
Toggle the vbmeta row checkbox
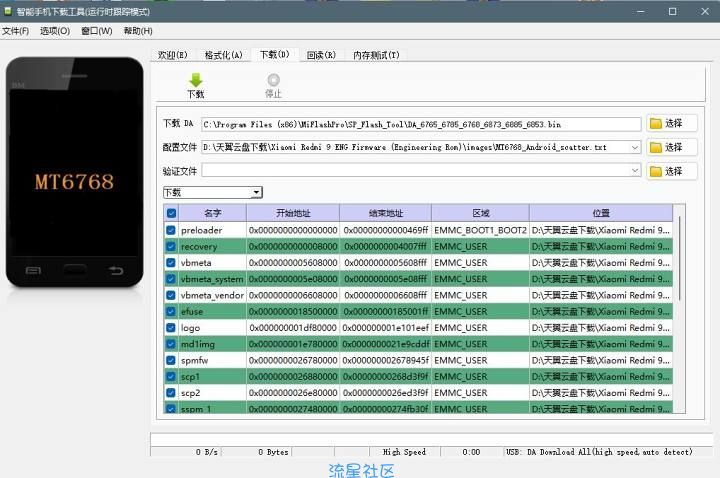click(x=171, y=263)
